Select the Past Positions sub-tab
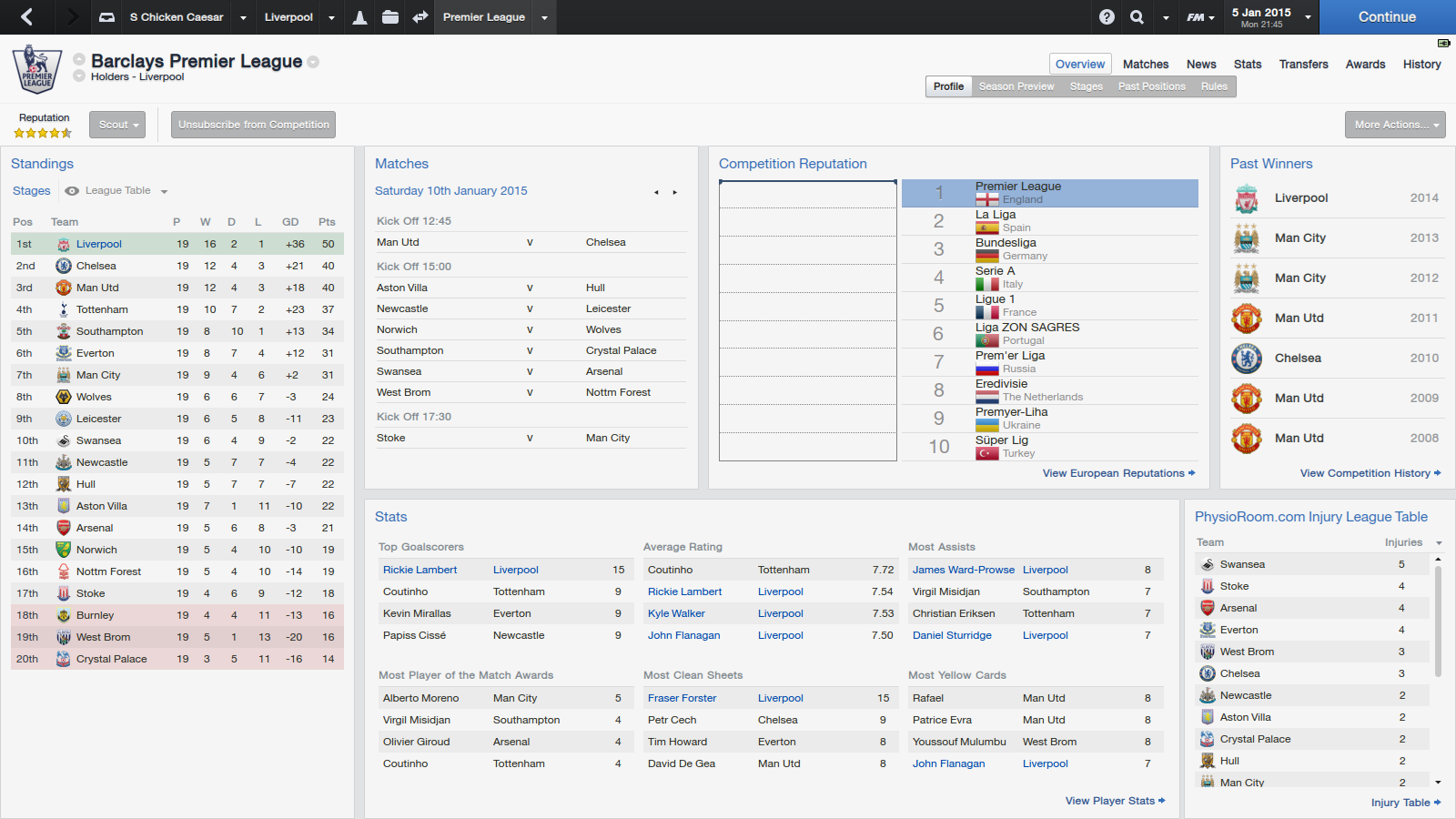This screenshot has width=1456, height=819. coord(1151,86)
